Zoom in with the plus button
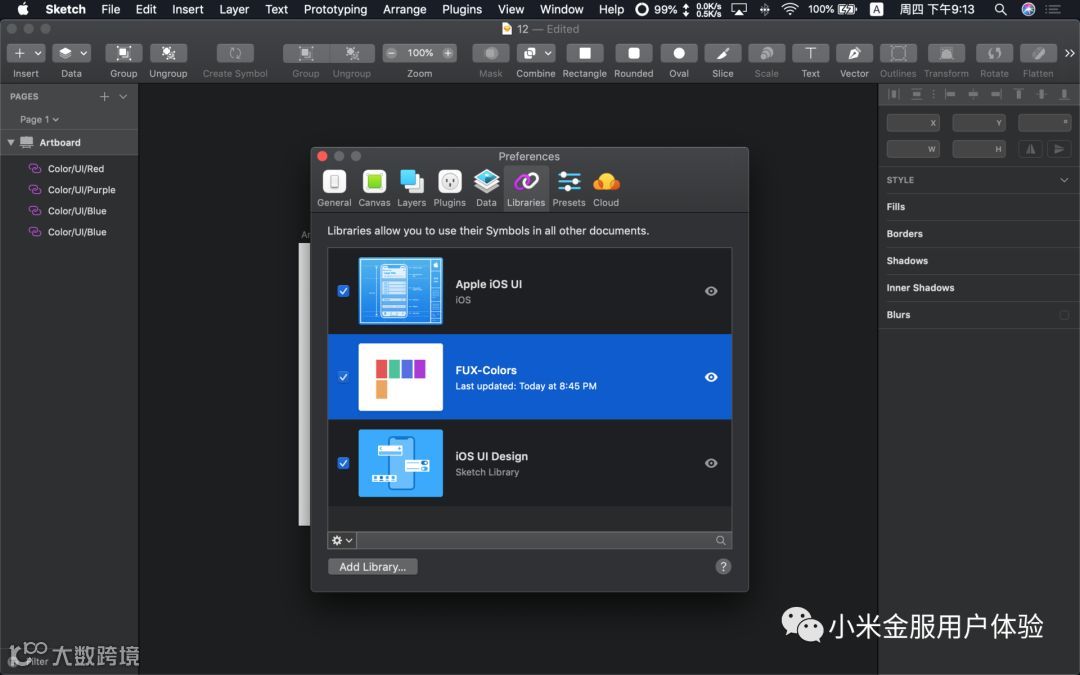This screenshot has width=1080, height=675. click(448, 53)
